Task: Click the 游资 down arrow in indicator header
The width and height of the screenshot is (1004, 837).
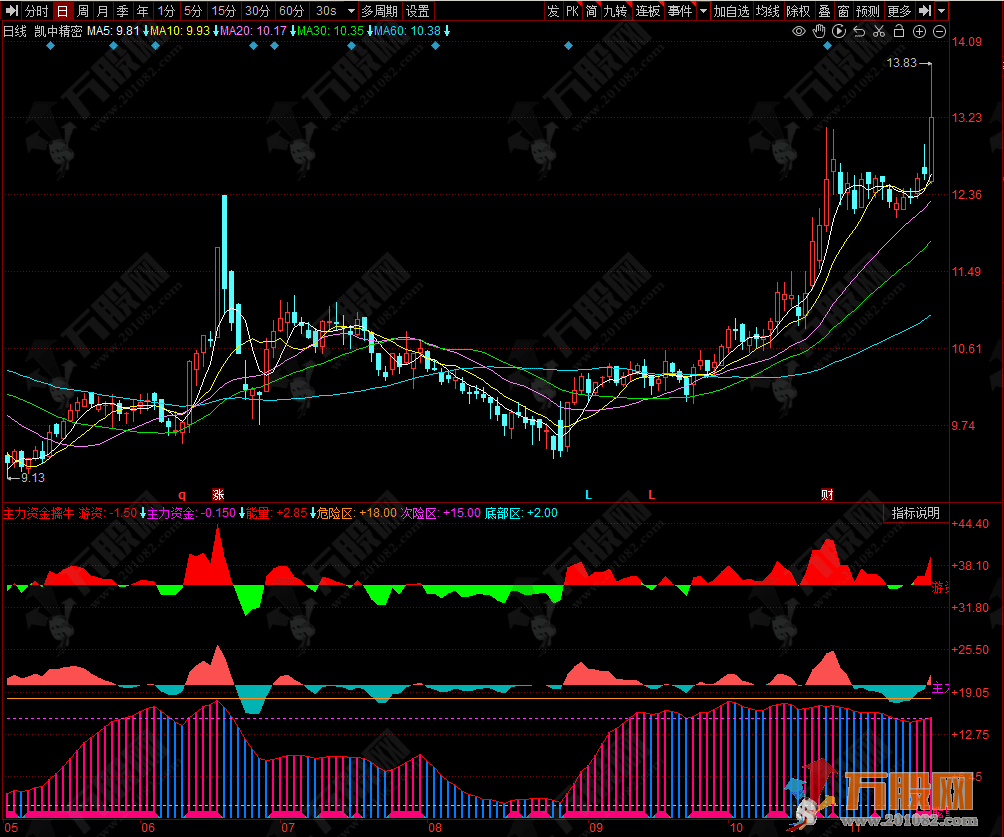Action: tap(143, 513)
